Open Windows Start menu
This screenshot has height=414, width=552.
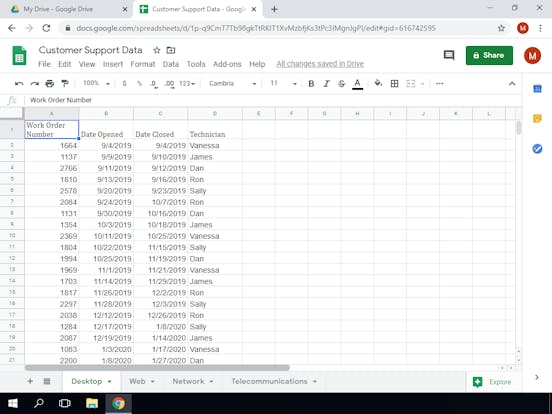point(13,403)
